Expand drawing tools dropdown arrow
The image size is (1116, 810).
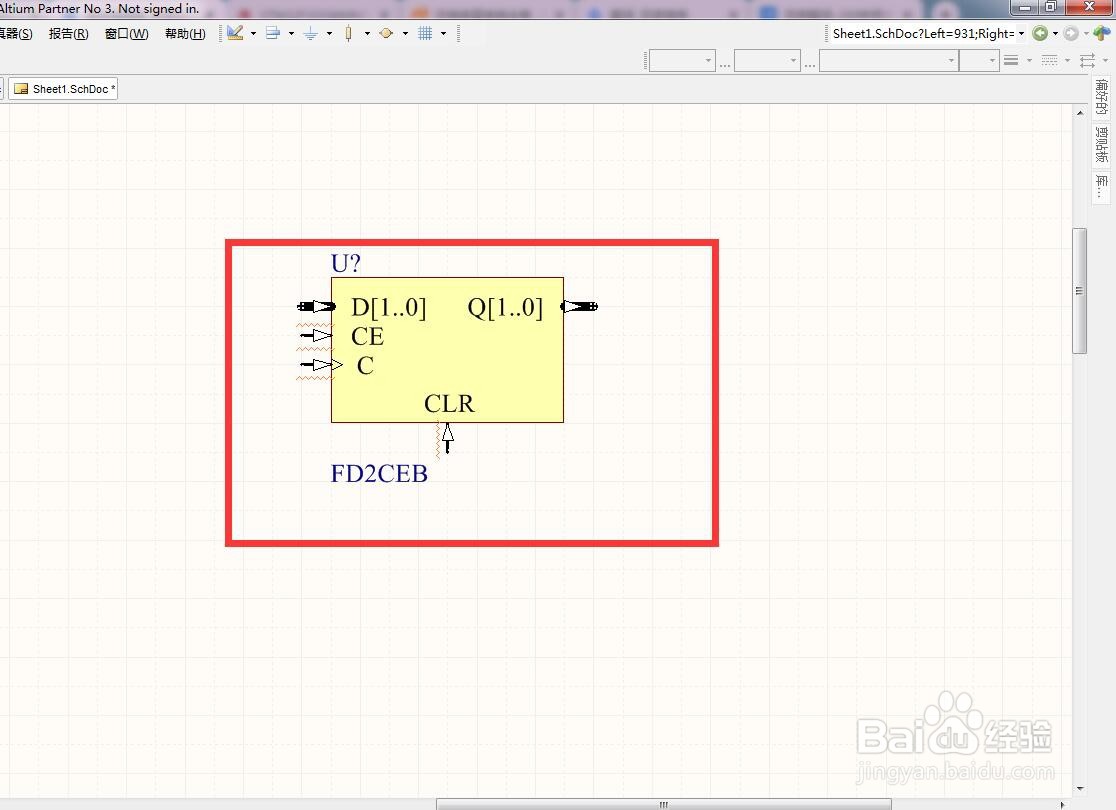(x=253, y=33)
